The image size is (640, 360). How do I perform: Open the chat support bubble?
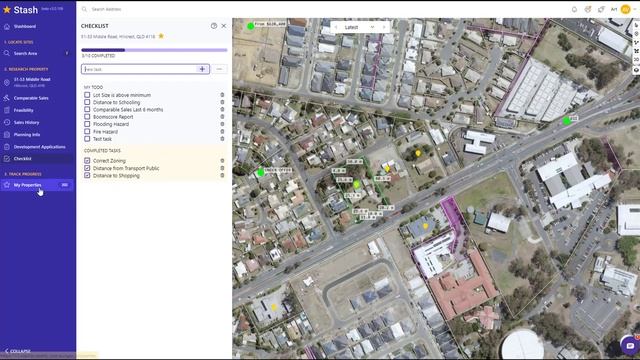click(630, 346)
